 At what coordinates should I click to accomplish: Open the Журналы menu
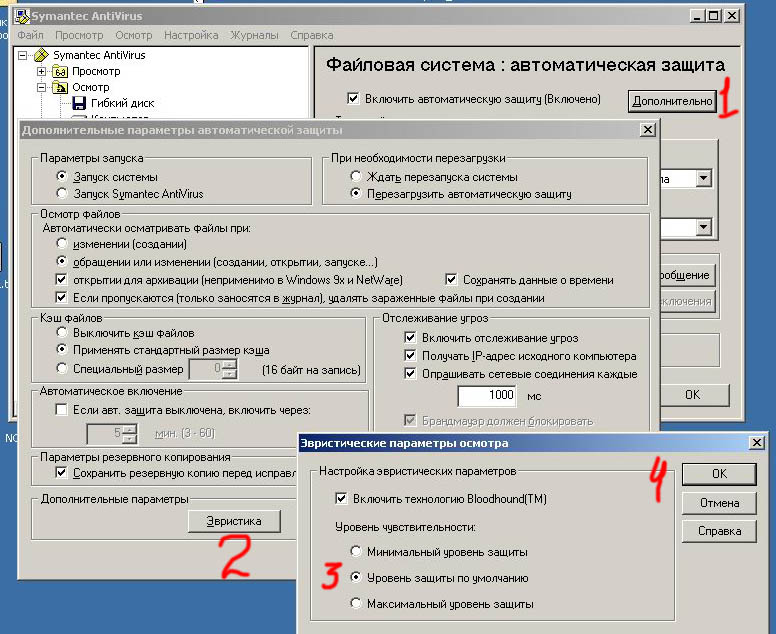pyautogui.click(x=254, y=35)
